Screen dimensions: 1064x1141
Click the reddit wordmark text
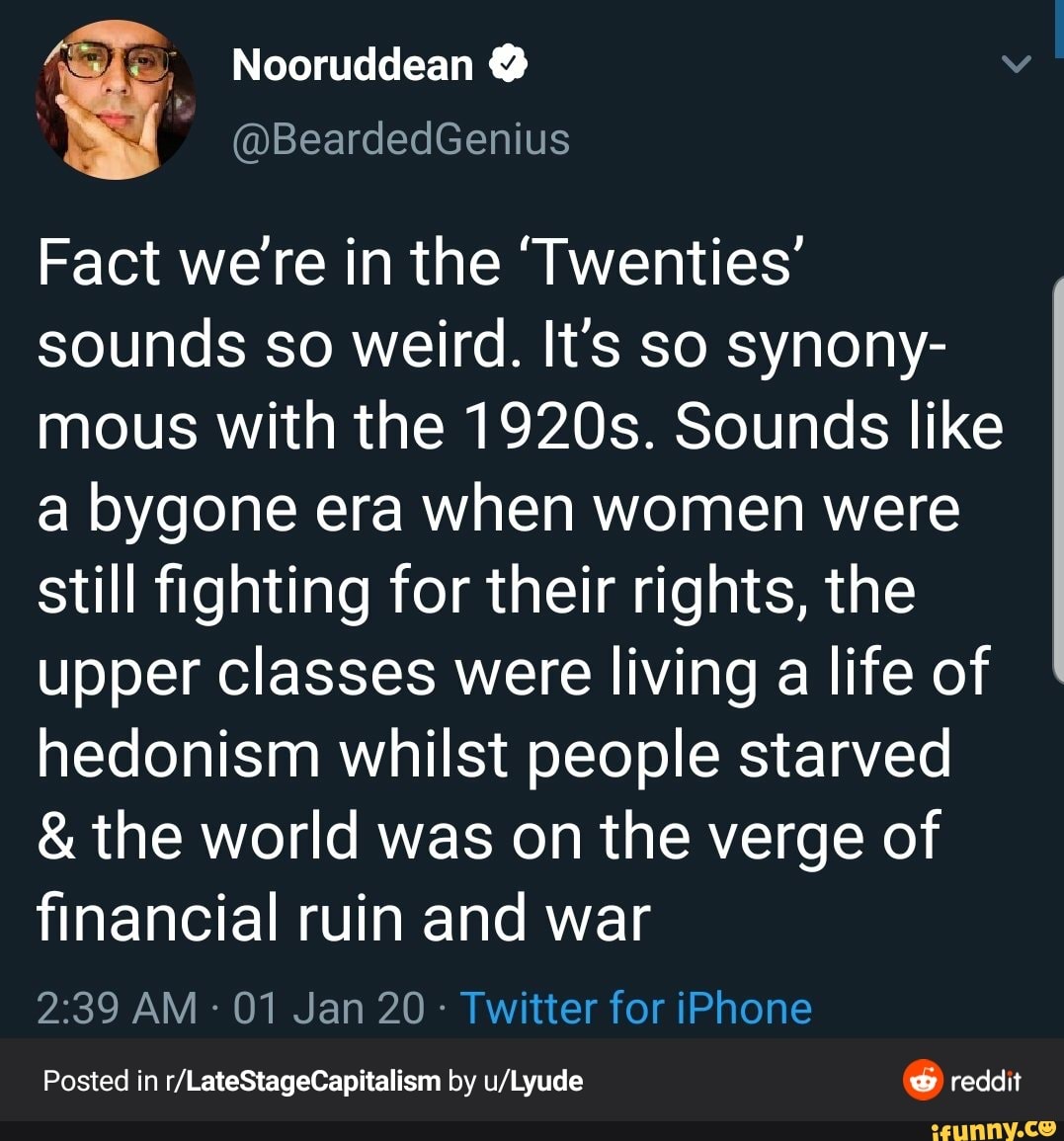pyautogui.click(x=985, y=1081)
